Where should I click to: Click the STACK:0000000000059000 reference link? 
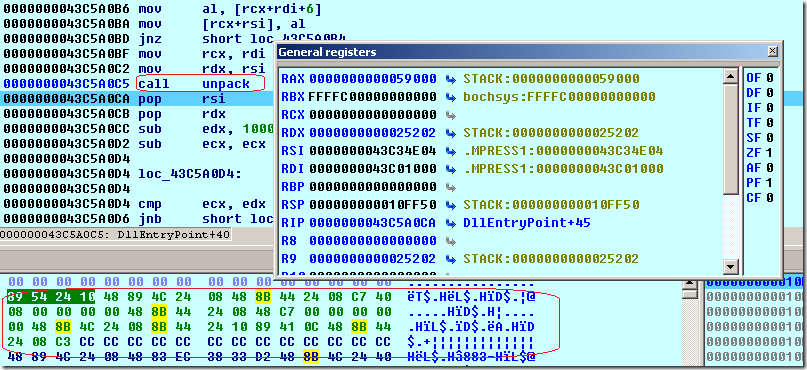pyautogui.click(x=551, y=79)
